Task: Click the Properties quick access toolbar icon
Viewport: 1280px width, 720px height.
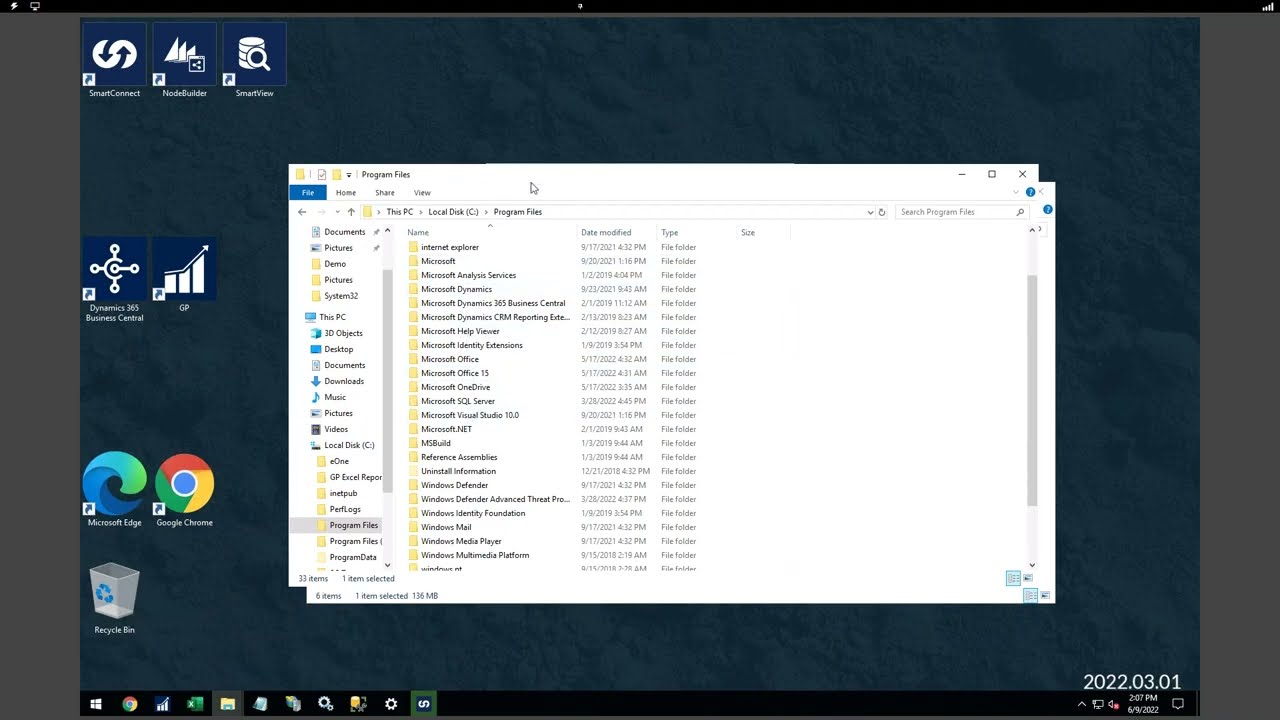Action: click(321, 174)
